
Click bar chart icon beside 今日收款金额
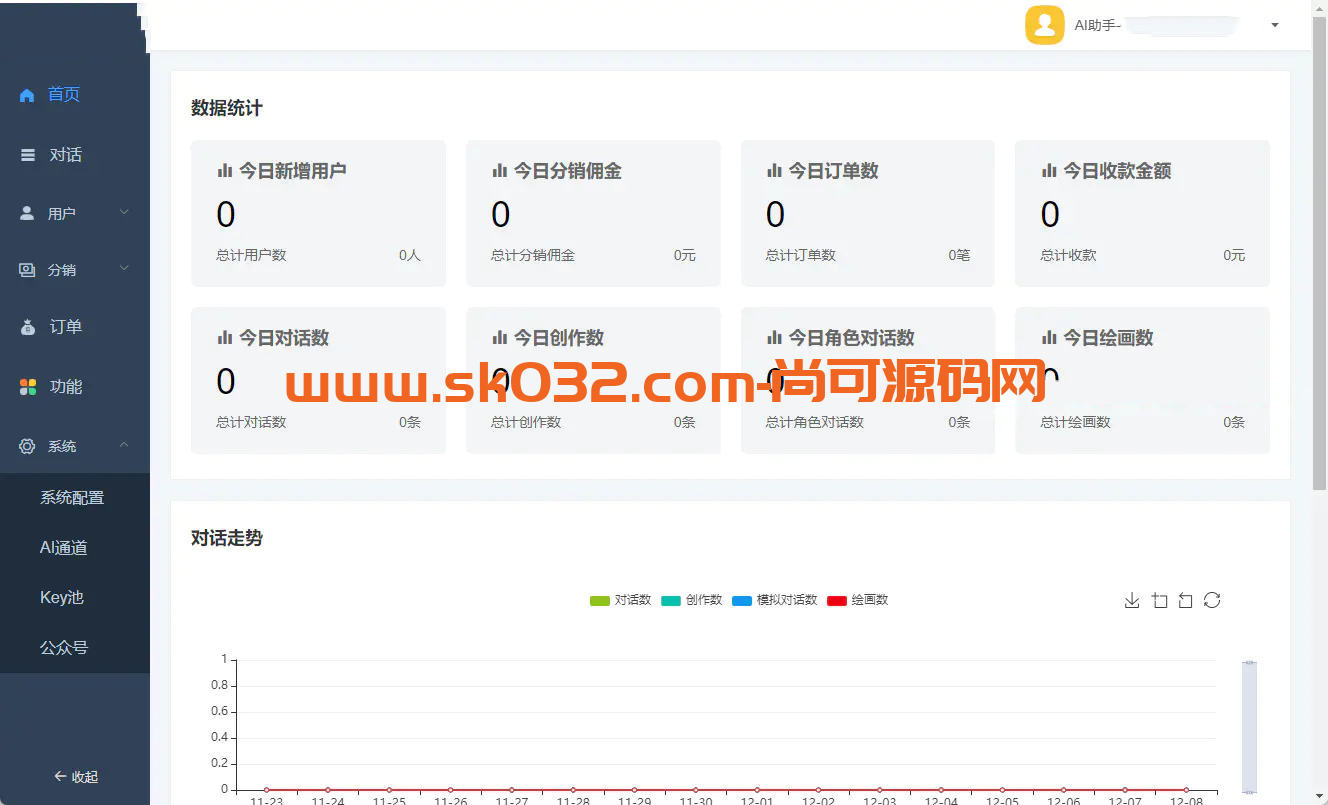[x=1048, y=171]
